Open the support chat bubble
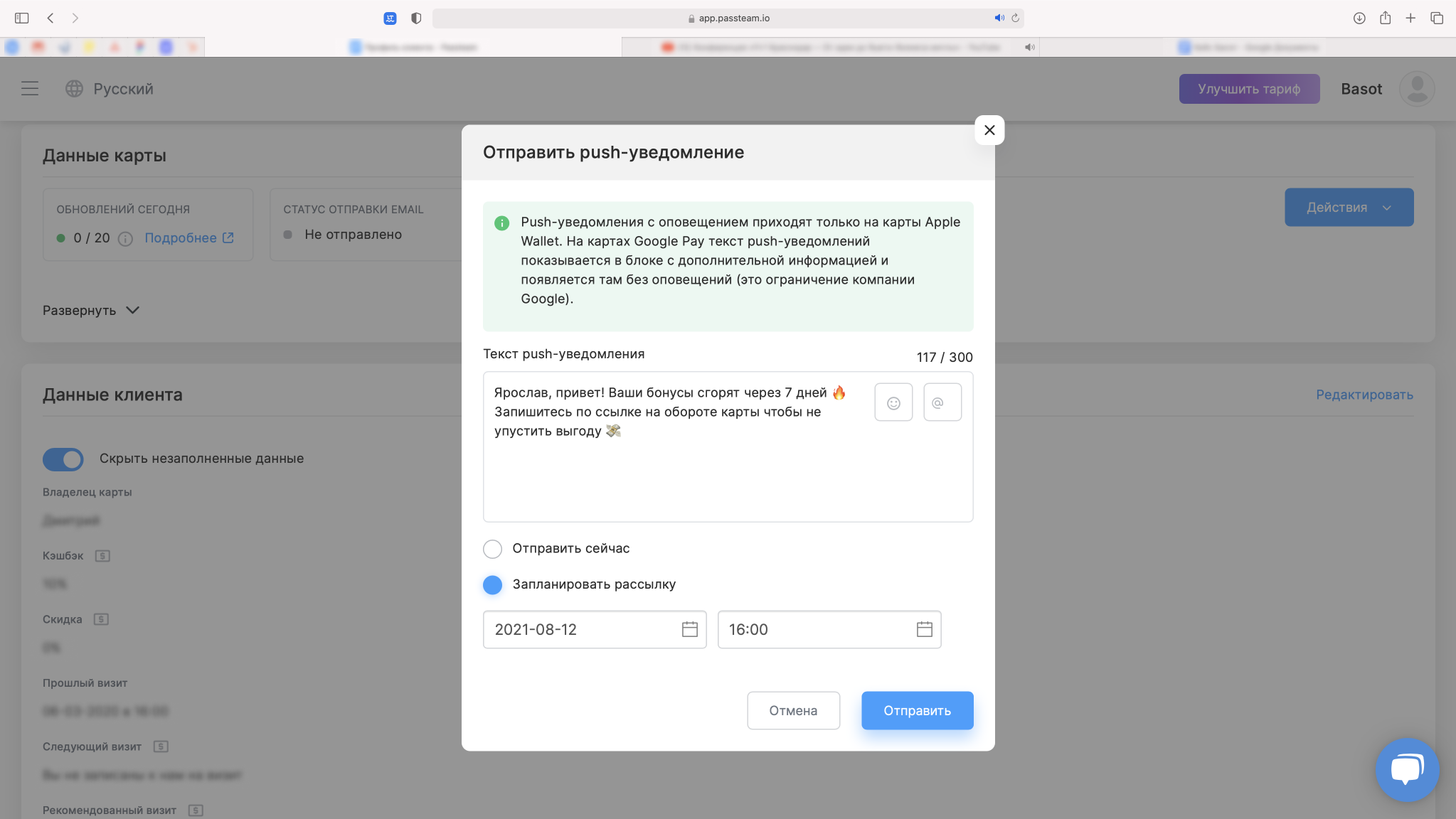The image size is (1456, 819). 1407,770
